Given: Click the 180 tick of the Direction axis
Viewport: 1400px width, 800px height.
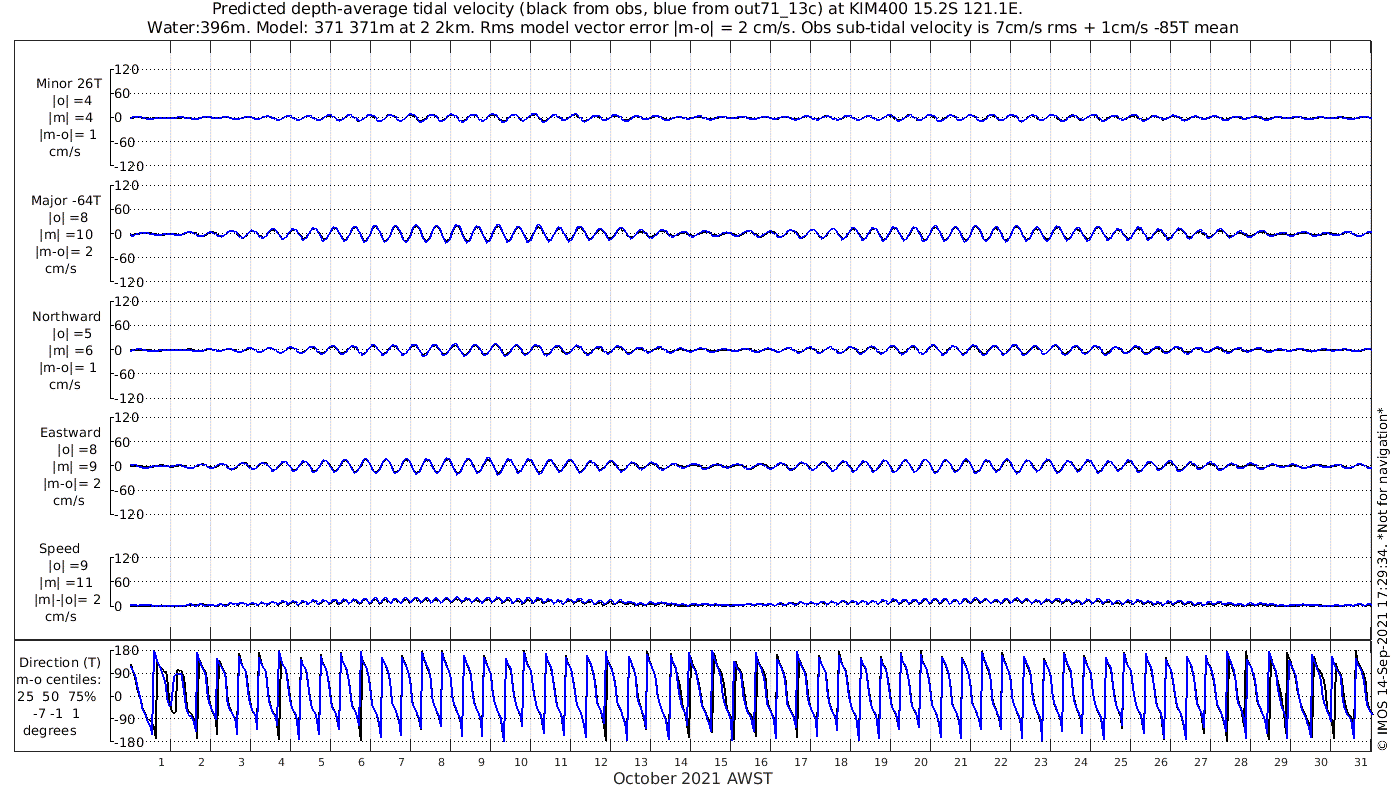Looking at the screenshot, I should (x=126, y=651).
